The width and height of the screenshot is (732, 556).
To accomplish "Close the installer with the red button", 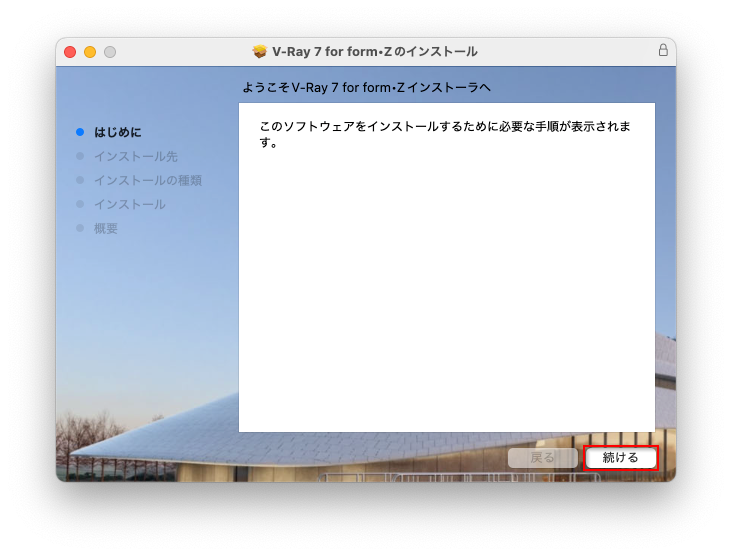I will coord(70,51).
